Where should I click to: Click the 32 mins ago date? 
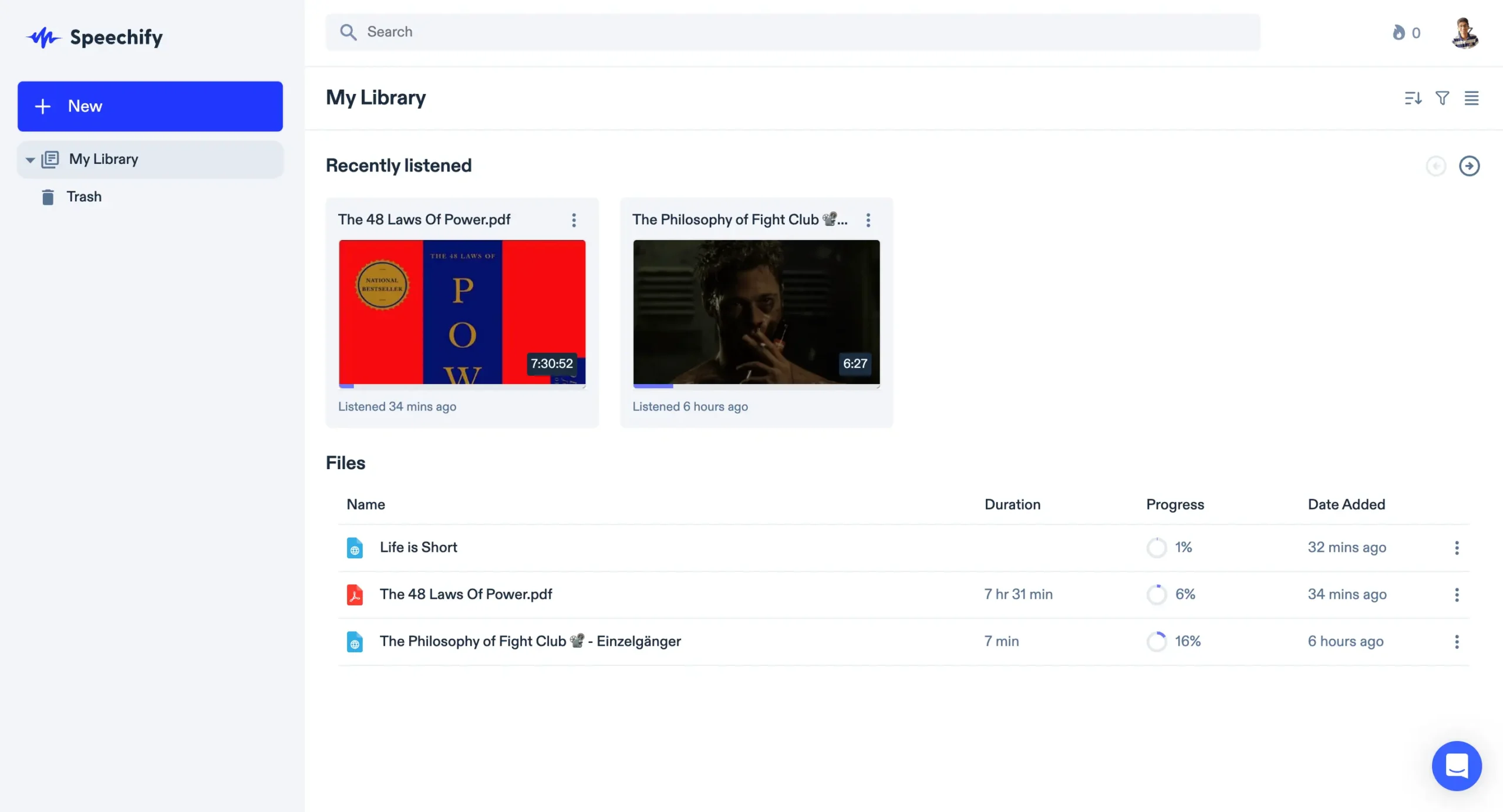coord(1347,547)
